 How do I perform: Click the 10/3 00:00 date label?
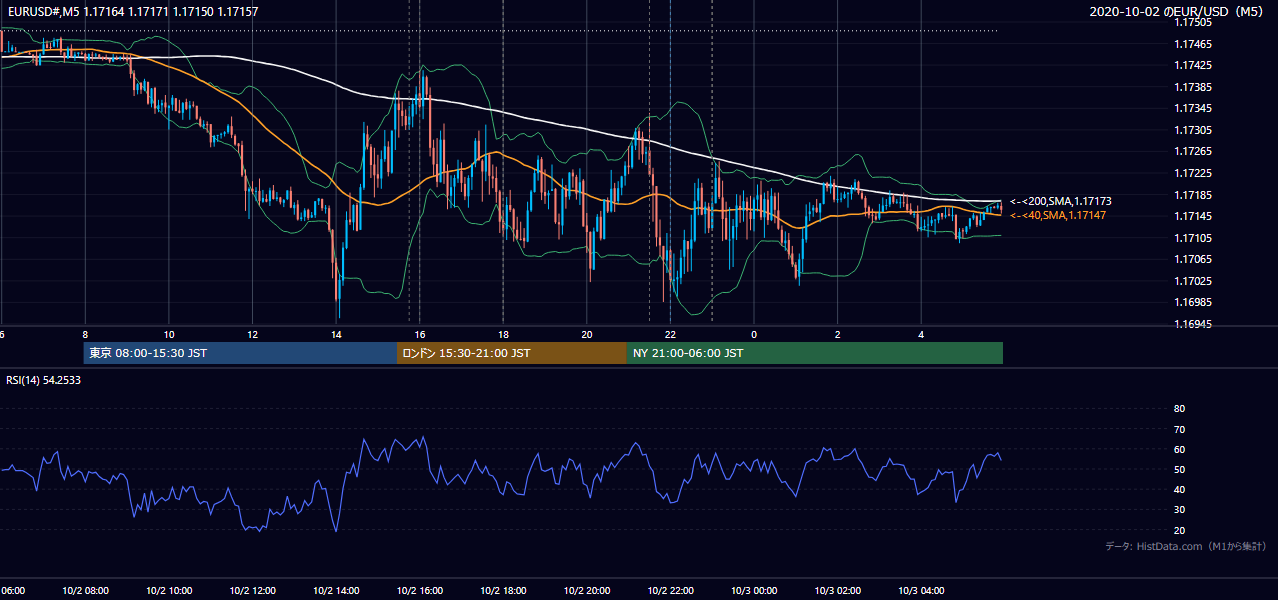(x=754, y=590)
